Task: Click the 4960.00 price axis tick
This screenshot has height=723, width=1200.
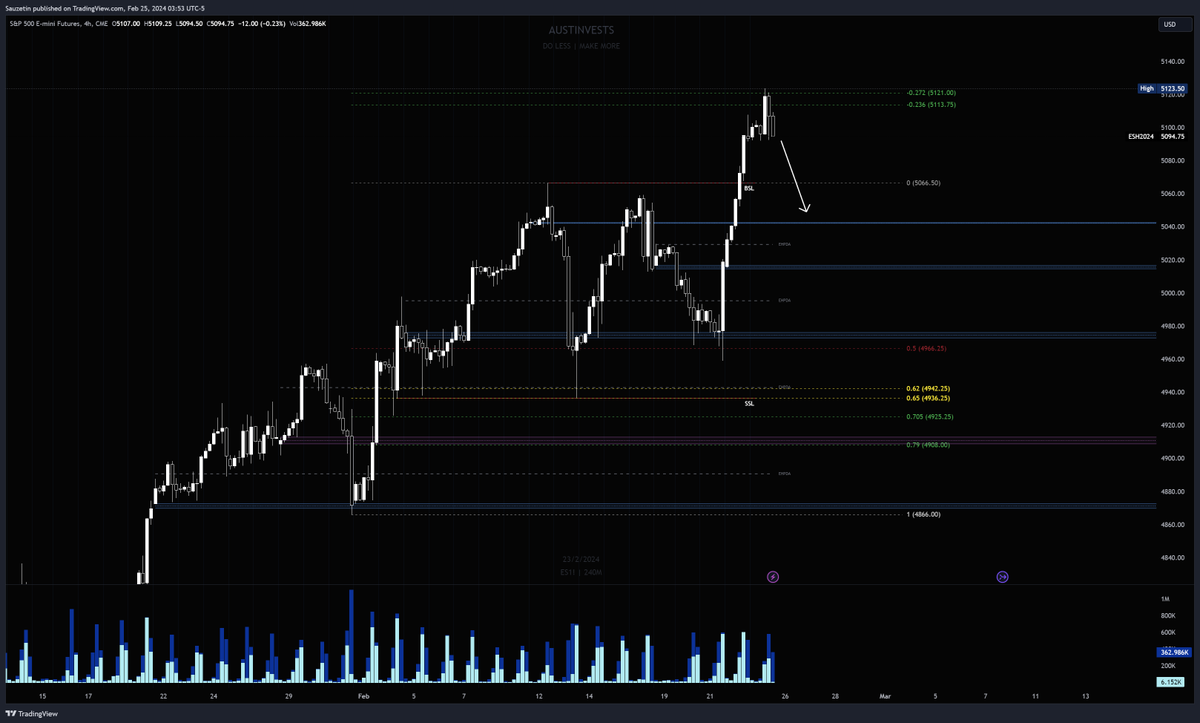Action: pyautogui.click(x=1172, y=360)
